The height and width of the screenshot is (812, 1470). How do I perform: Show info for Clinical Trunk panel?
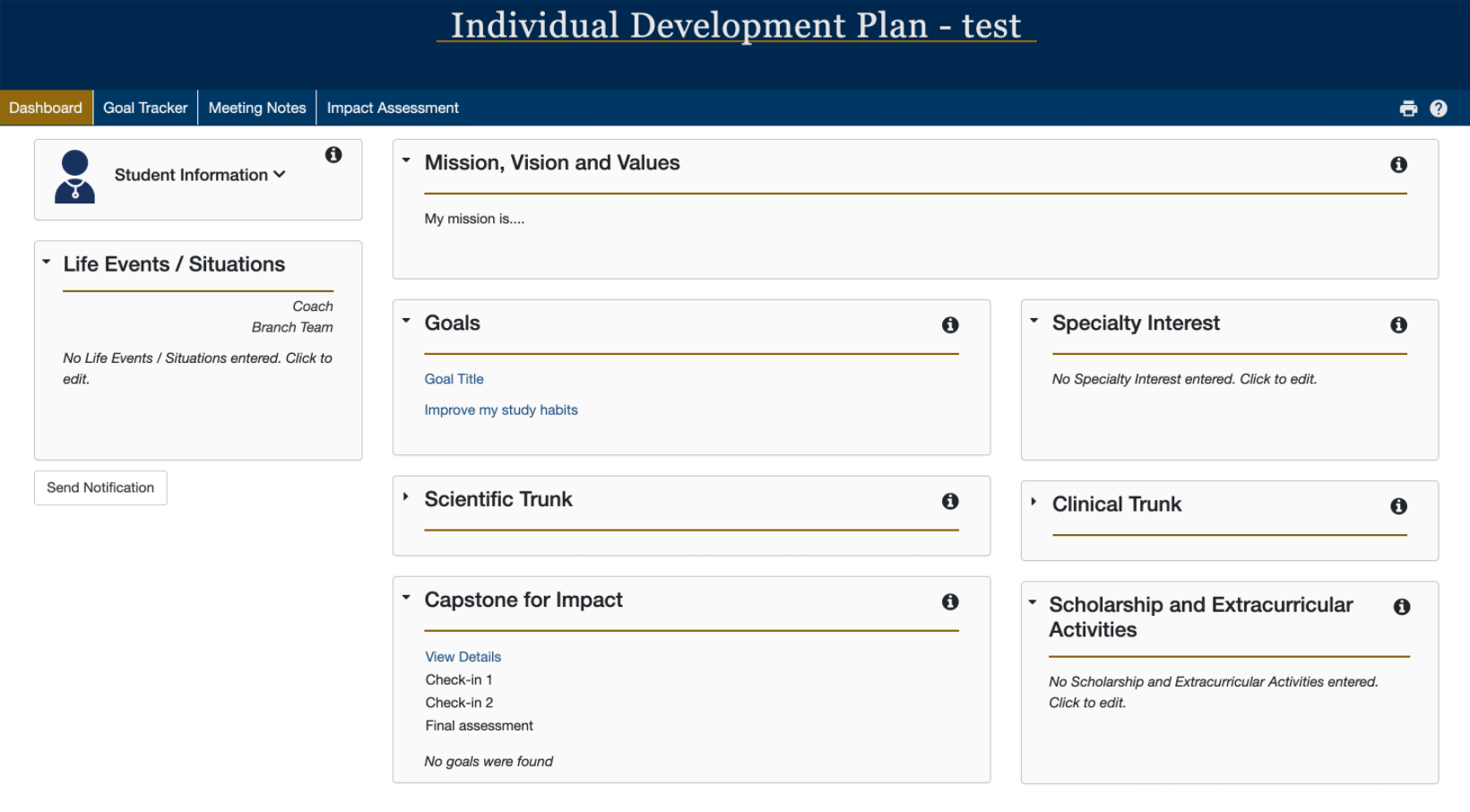(1398, 506)
